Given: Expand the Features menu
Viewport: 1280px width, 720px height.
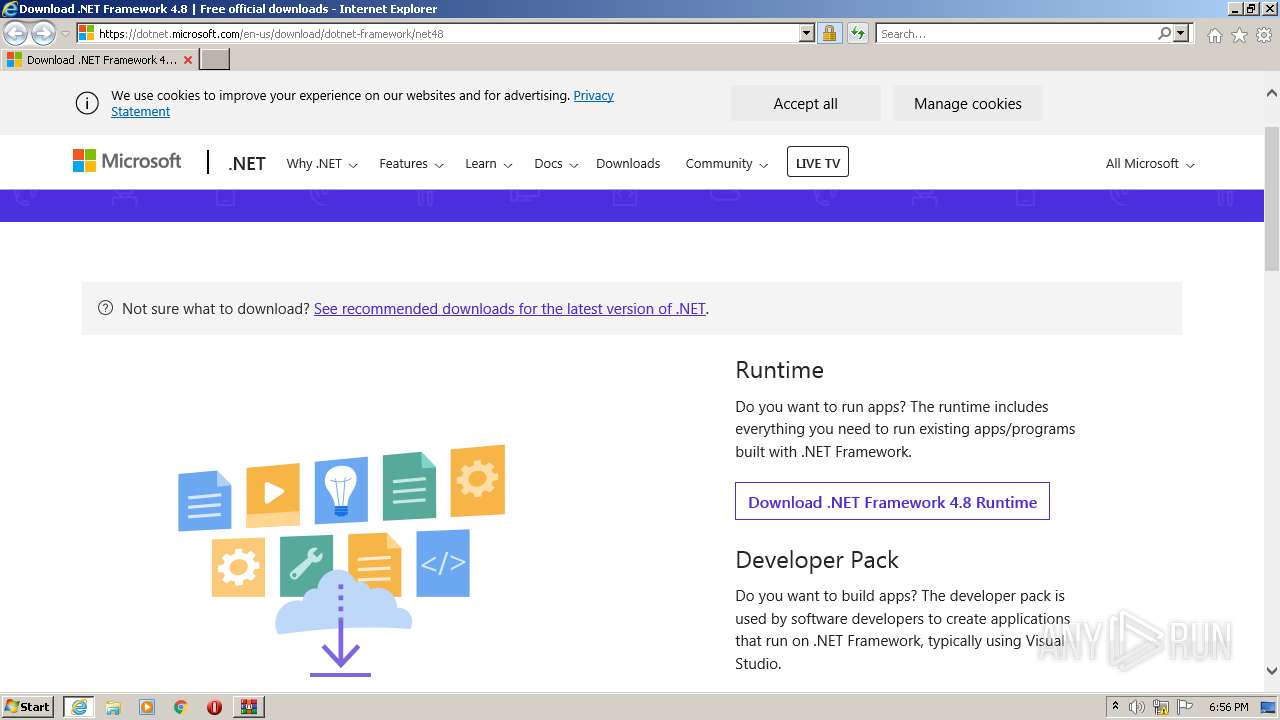Looking at the screenshot, I should (x=412, y=164).
